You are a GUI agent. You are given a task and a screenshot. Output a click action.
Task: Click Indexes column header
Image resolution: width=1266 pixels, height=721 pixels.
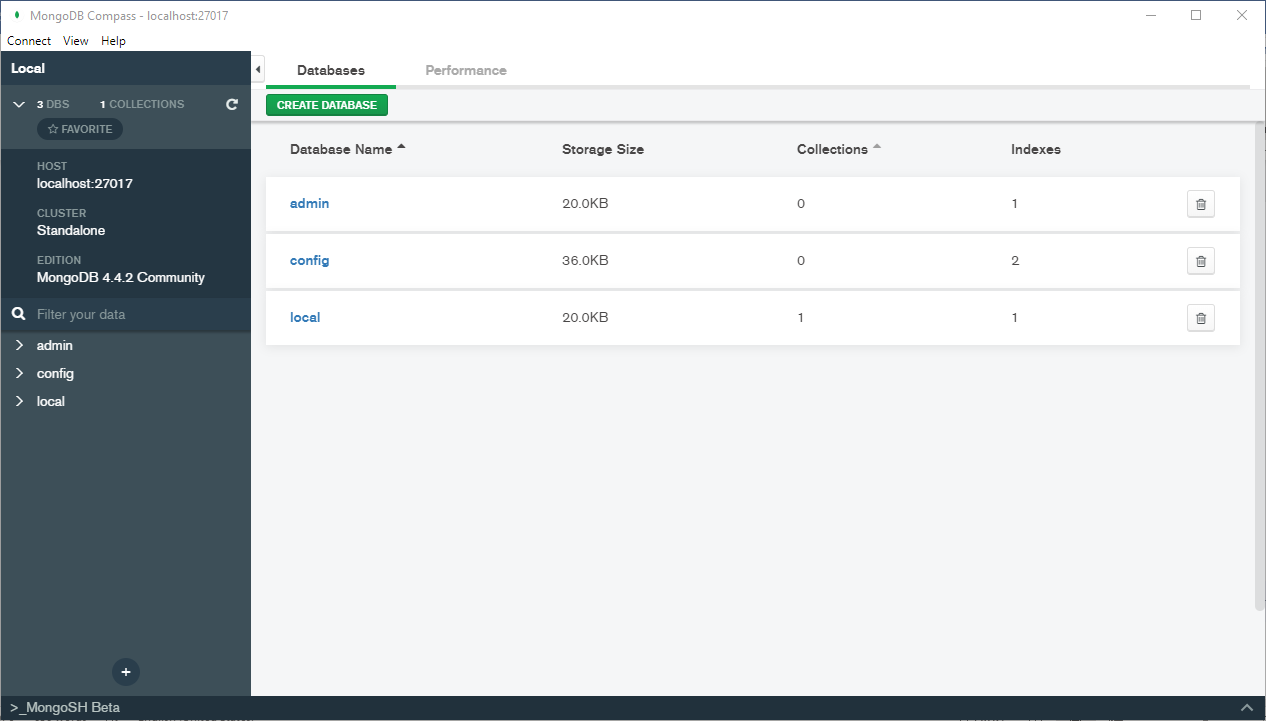[1036, 149]
